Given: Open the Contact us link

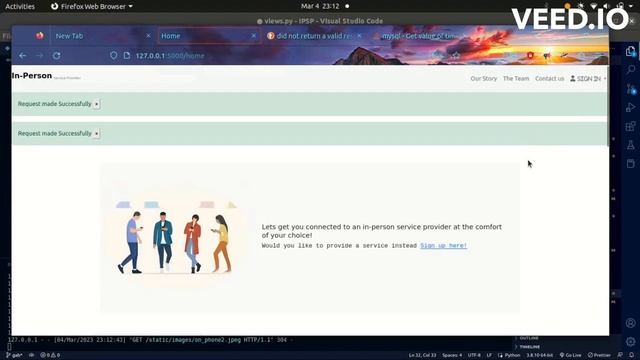Looking at the screenshot, I should click(x=549, y=78).
